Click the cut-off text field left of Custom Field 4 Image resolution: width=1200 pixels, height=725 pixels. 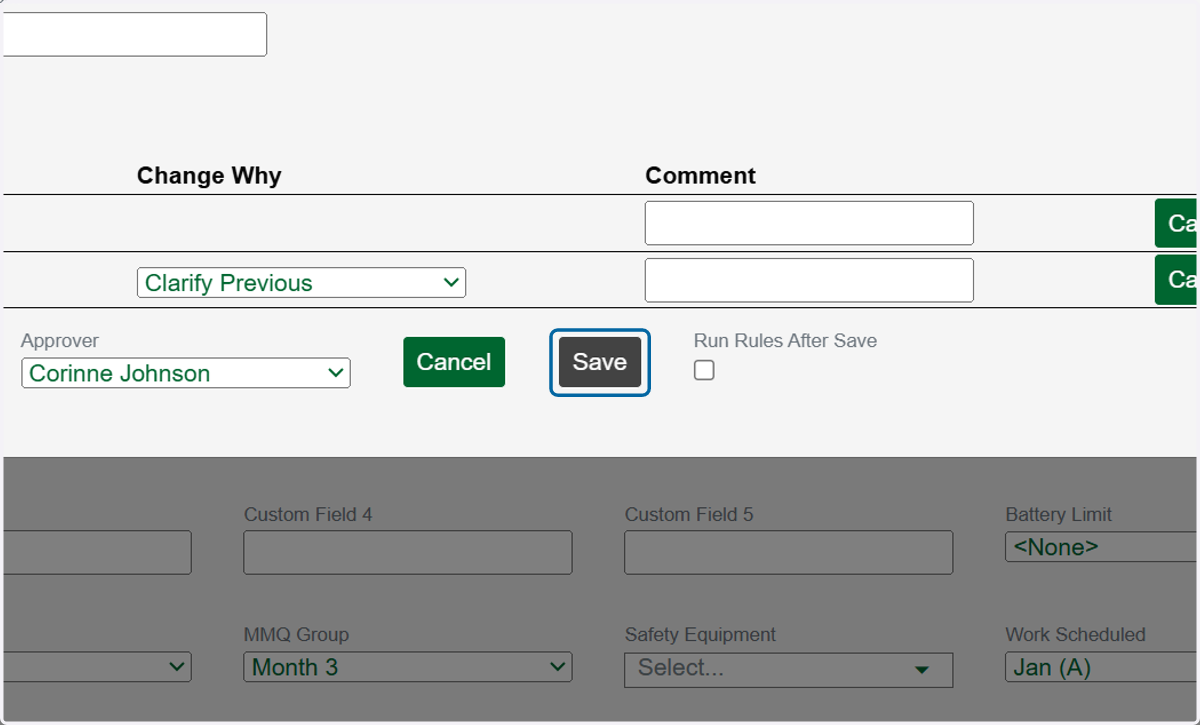point(97,552)
